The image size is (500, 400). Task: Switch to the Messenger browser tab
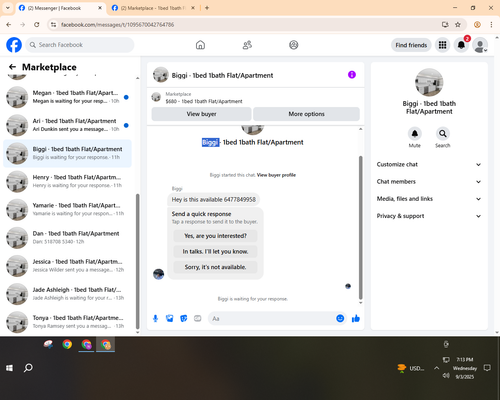(x=60, y=8)
